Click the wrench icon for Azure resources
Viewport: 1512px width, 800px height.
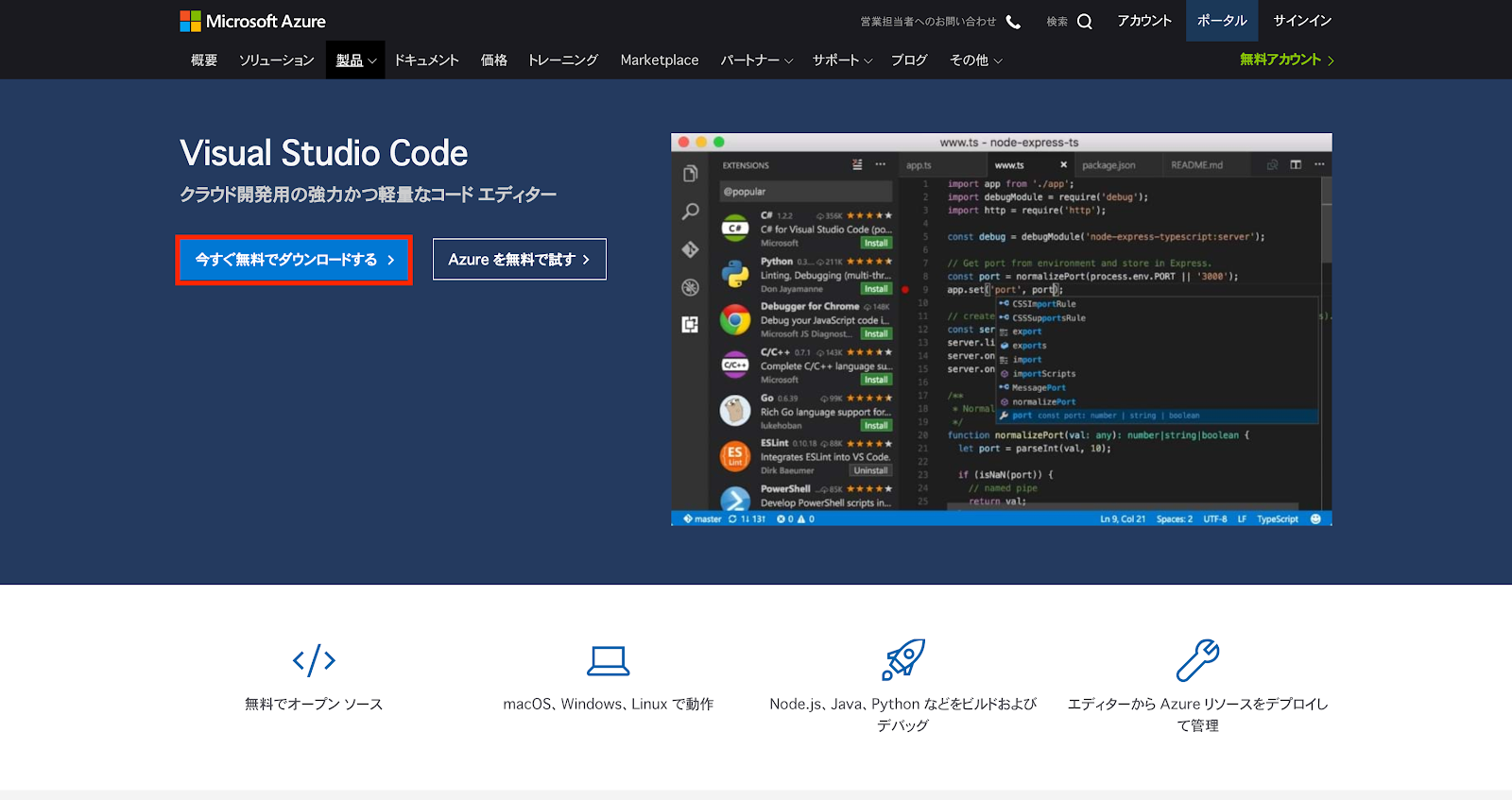pyautogui.click(x=1197, y=660)
